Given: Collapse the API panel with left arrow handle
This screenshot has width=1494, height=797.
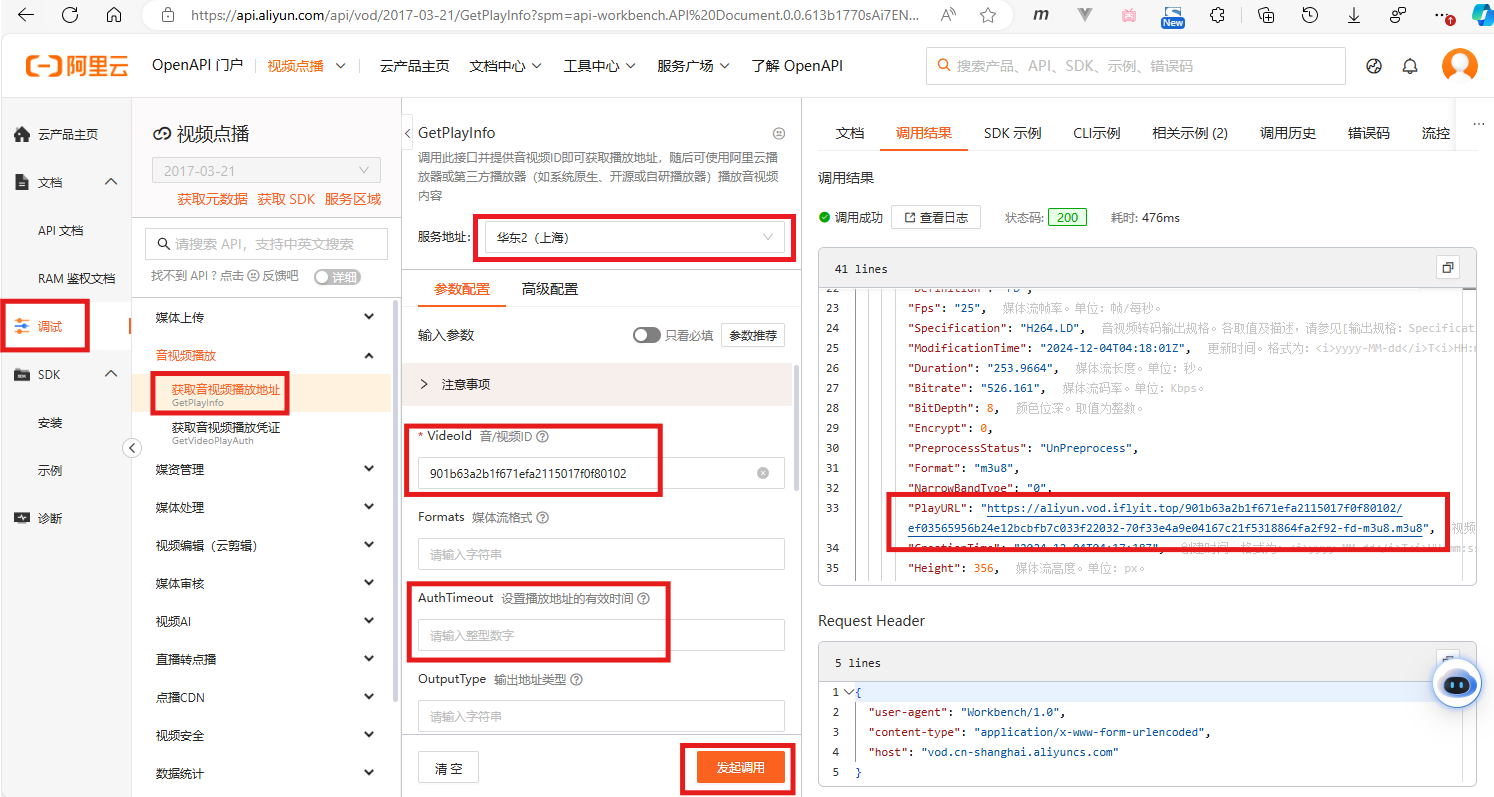Looking at the screenshot, I should 407,133.
